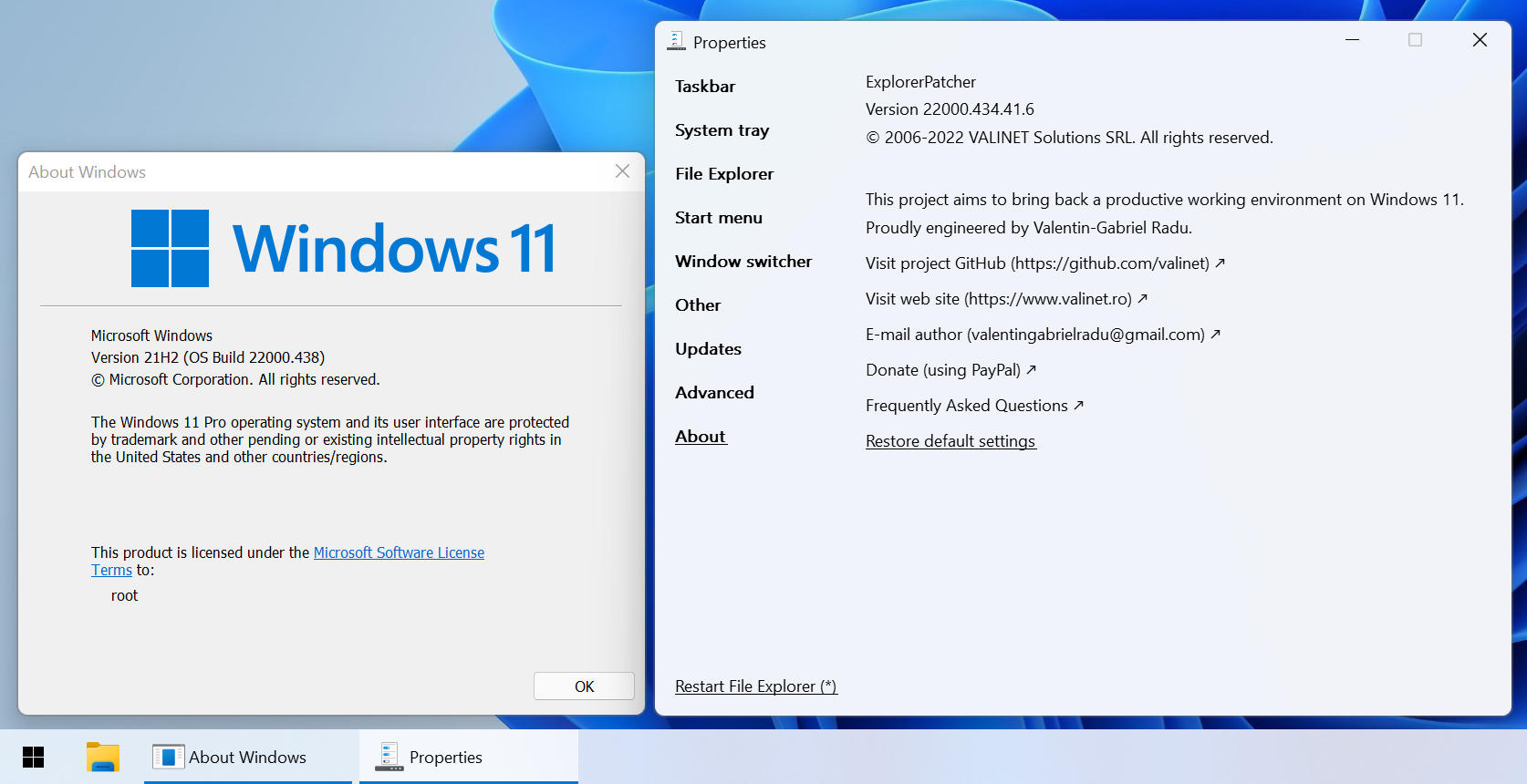Switch to Properties taskbar button
This screenshot has width=1527, height=784.
point(469,757)
